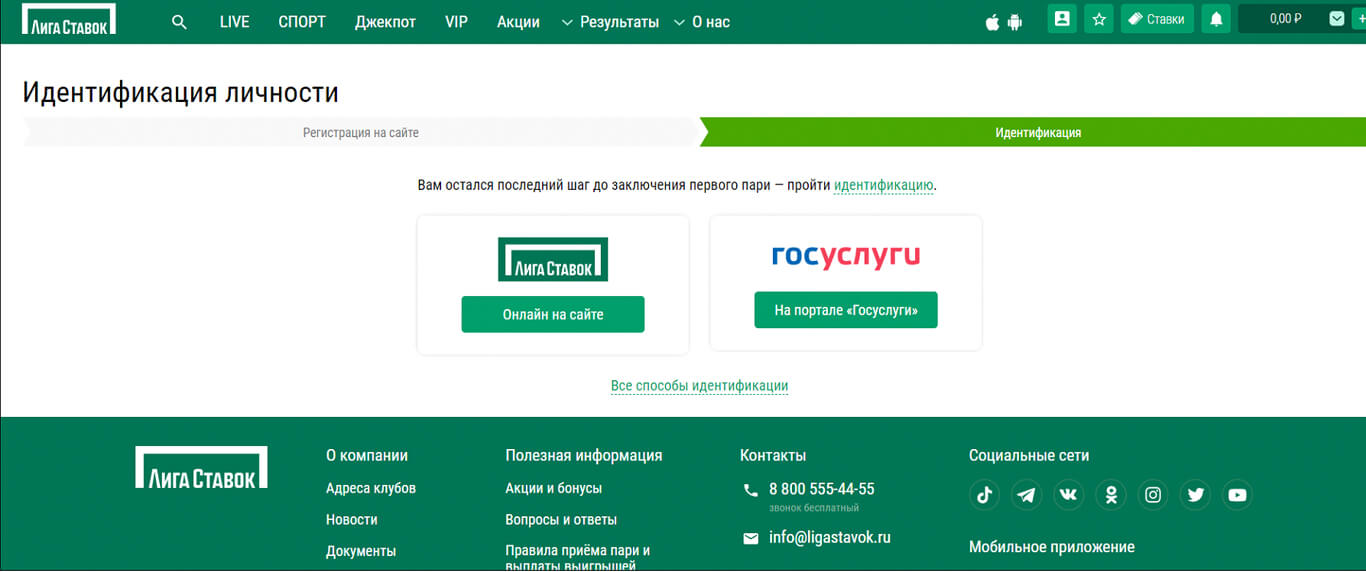
Task: Open the СПОРТ menu item
Action: coord(302,22)
